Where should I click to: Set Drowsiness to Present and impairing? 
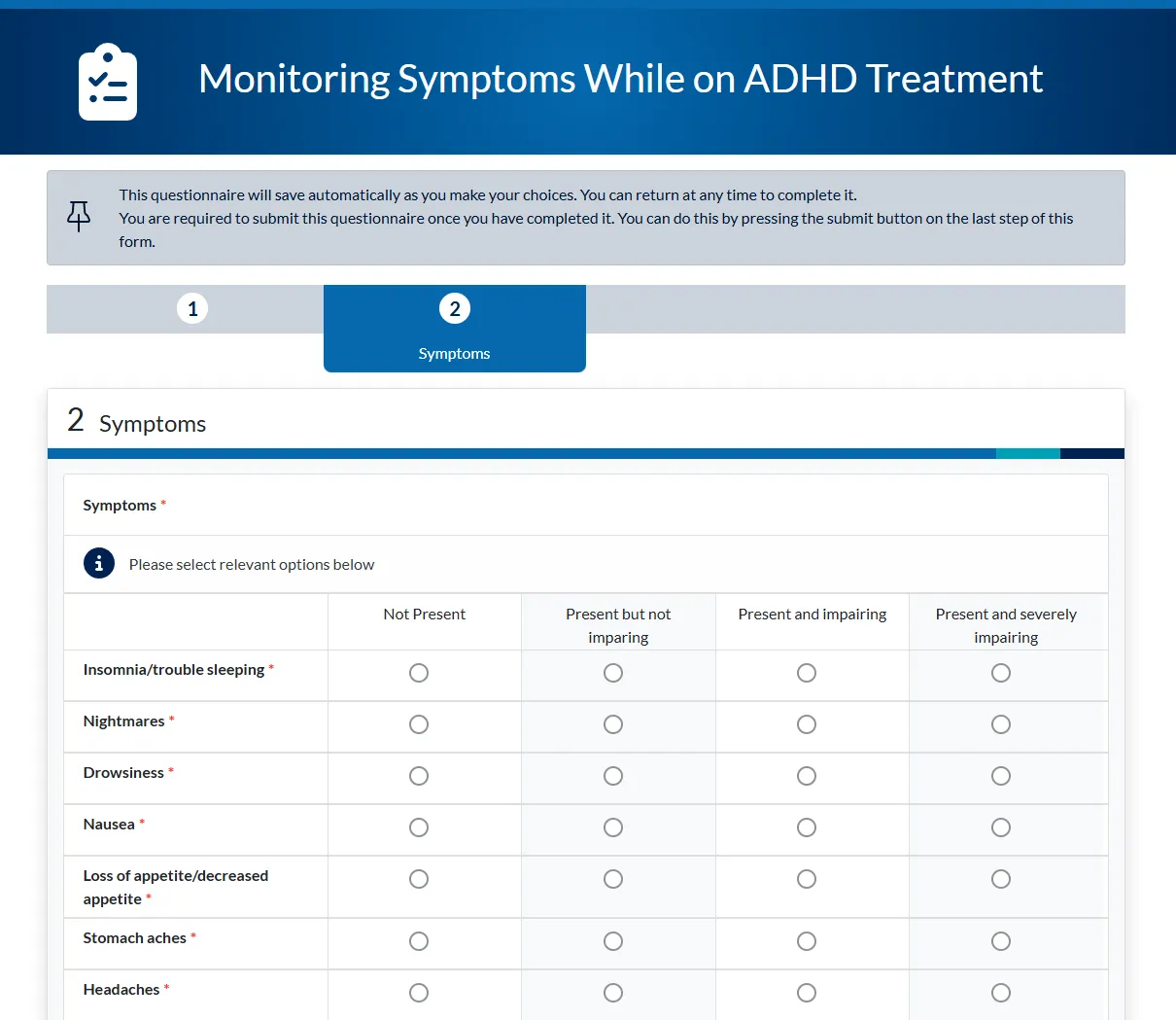(x=807, y=776)
